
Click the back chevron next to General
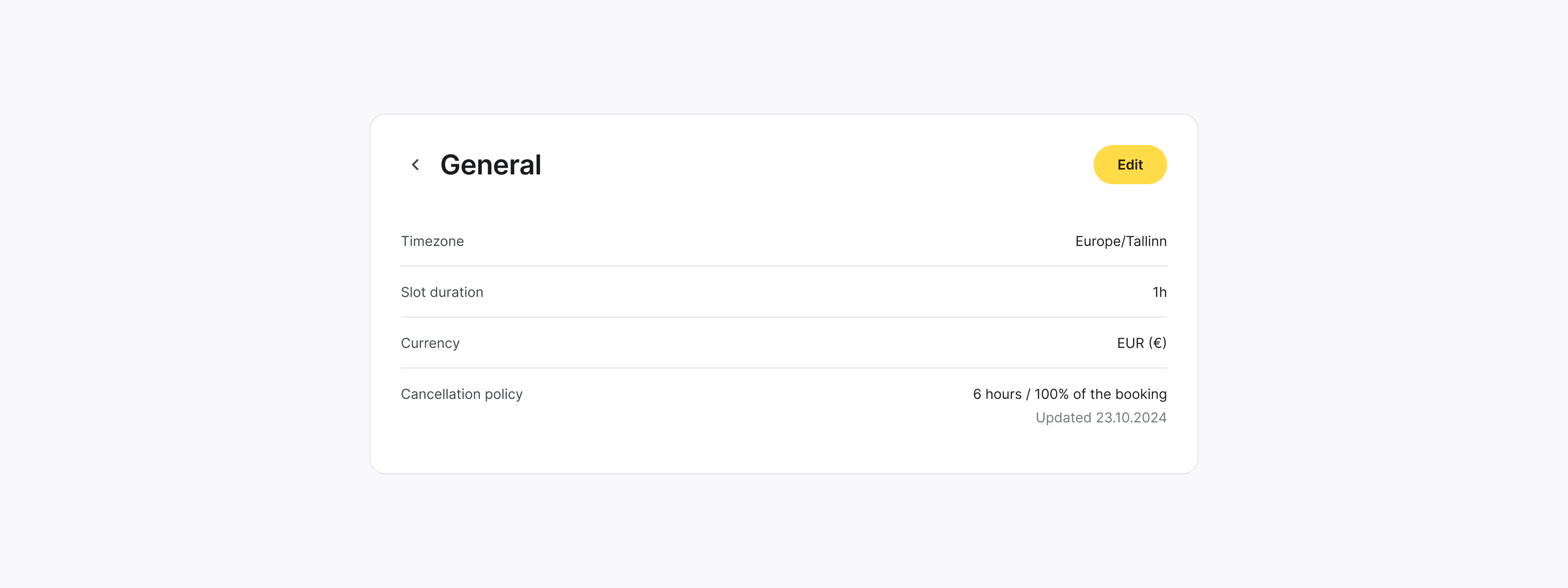416,164
